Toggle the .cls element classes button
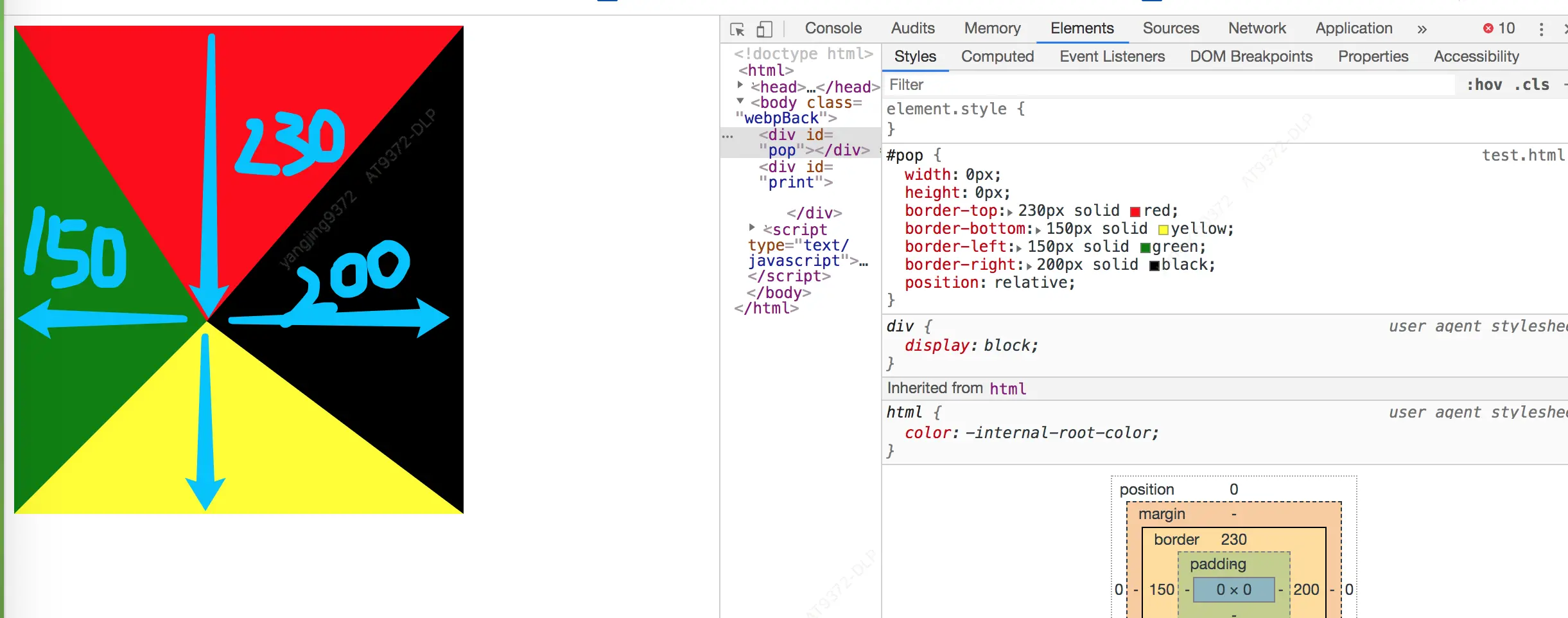The width and height of the screenshot is (1568, 618). 1532,85
